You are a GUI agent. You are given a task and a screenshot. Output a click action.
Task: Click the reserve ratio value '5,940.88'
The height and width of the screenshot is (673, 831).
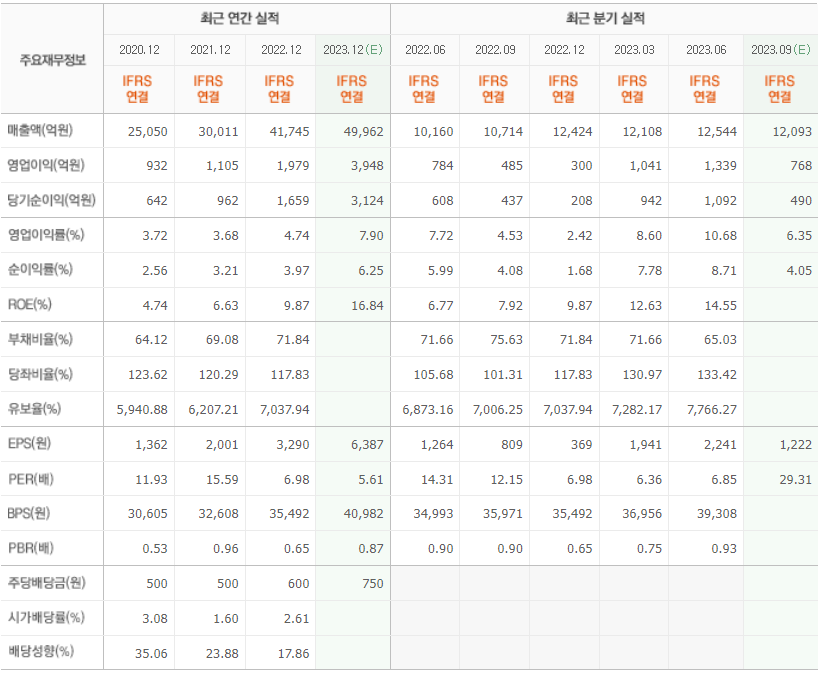tap(143, 410)
